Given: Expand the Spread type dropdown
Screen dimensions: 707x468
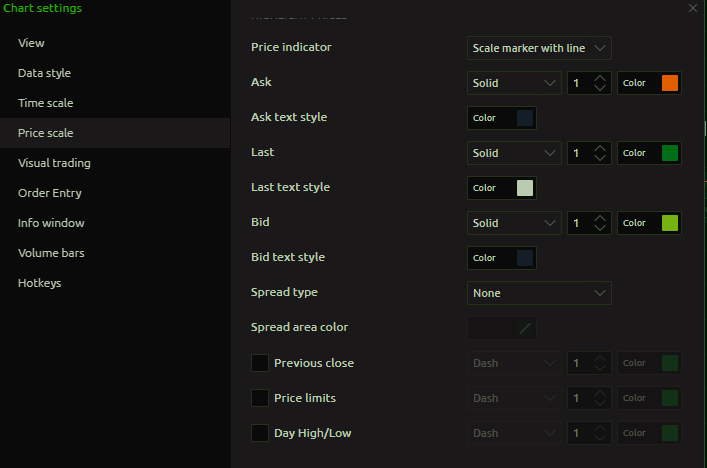Looking at the screenshot, I should (x=539, y=293).
